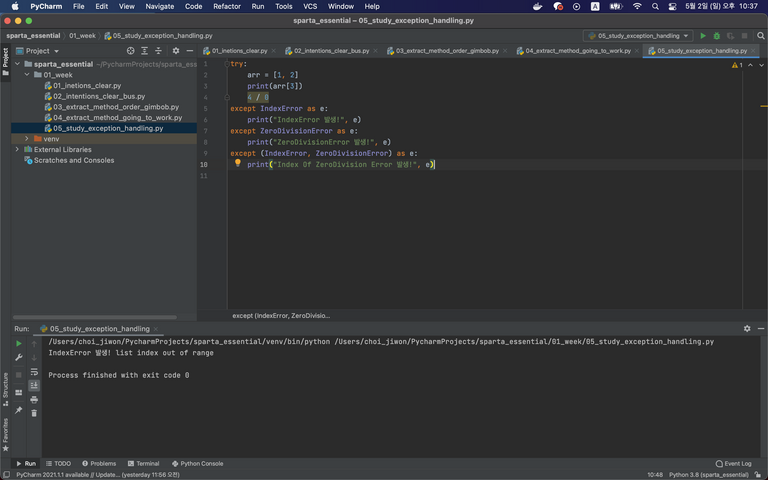Open macOS Spotlight search icon
Viewport: 768px width, 480px height.
tap(655, 6)
